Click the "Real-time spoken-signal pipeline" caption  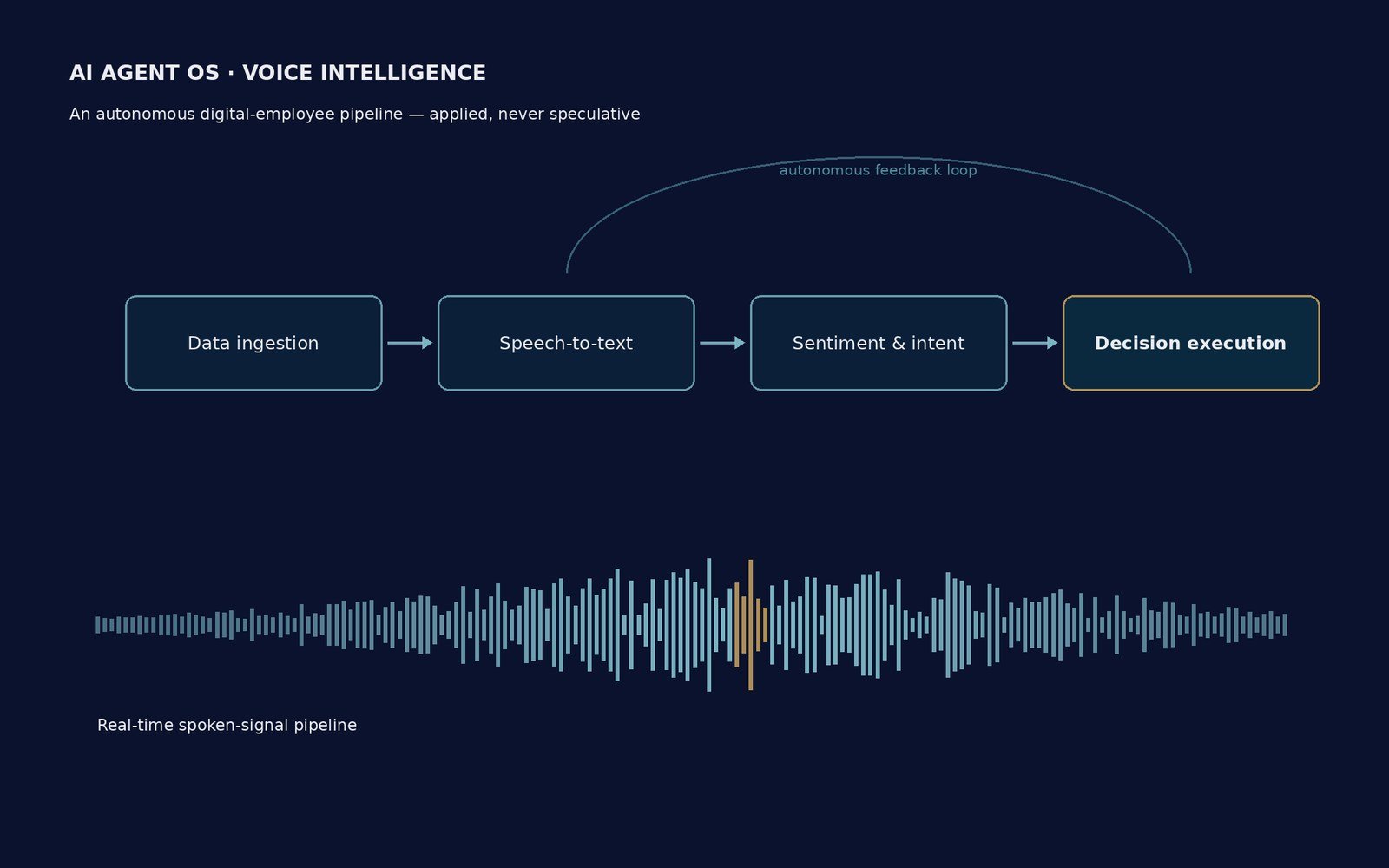tap(227, 725)
